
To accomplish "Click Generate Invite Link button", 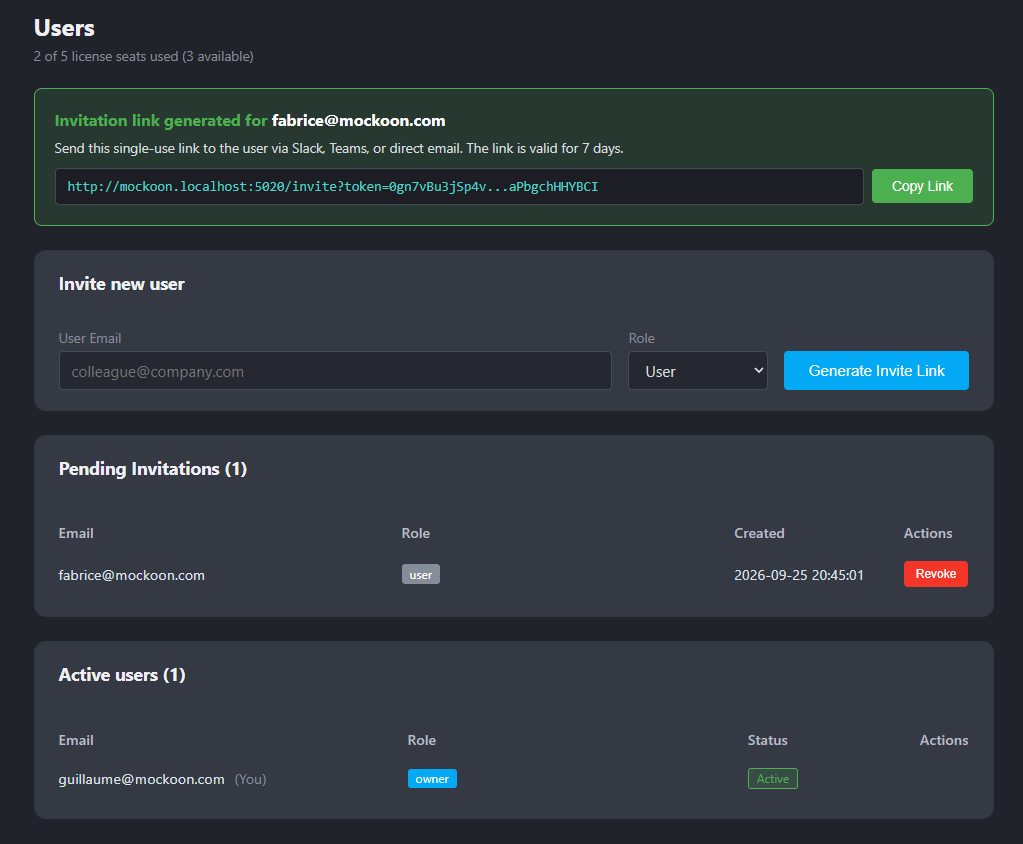I will coord(876,370).
